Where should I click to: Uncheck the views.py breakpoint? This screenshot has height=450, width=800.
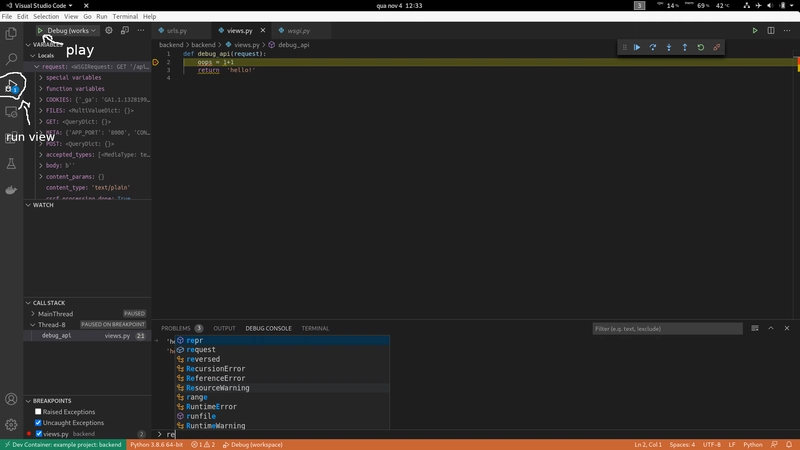tap(39, 434)
